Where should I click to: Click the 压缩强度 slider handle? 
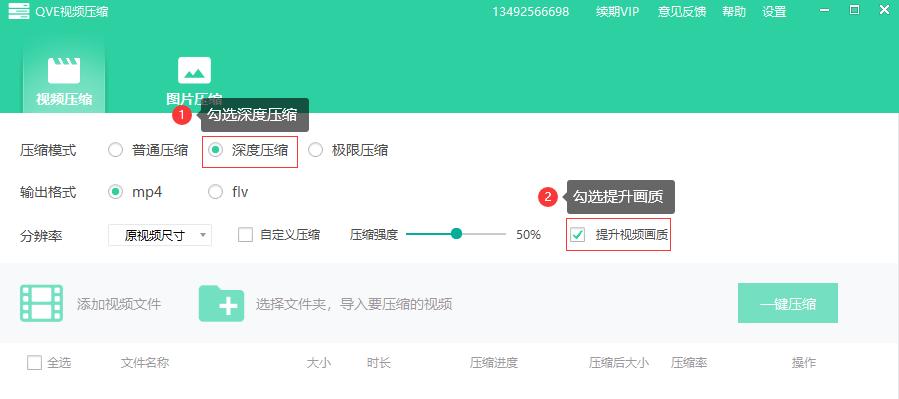coord(456,234)
